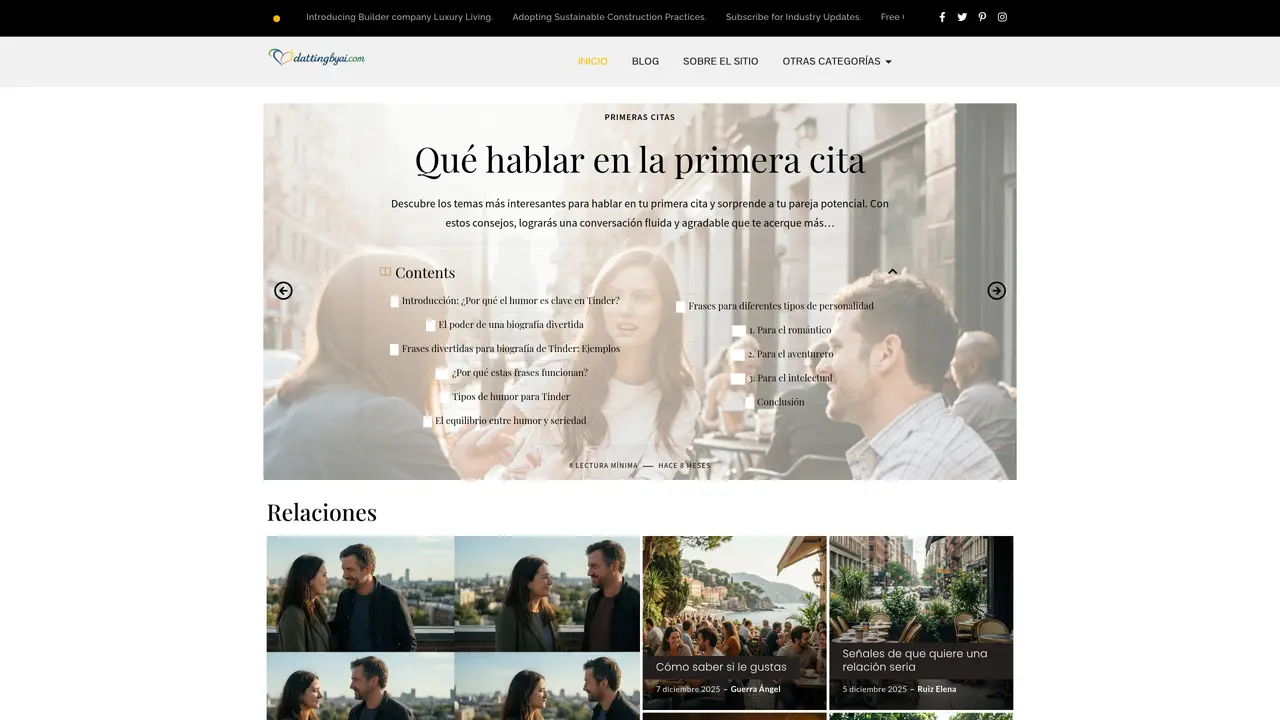Click box beside 'Conclusión' entry
The height and width of the screenshot is (720, 1280).
[x=749, y=402]
